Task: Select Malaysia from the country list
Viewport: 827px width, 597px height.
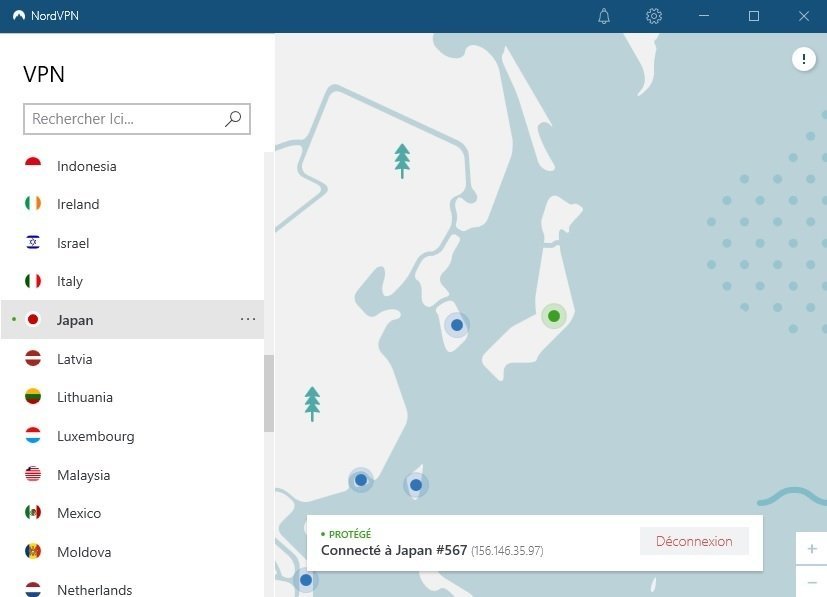Action: [x=132, y=475]
